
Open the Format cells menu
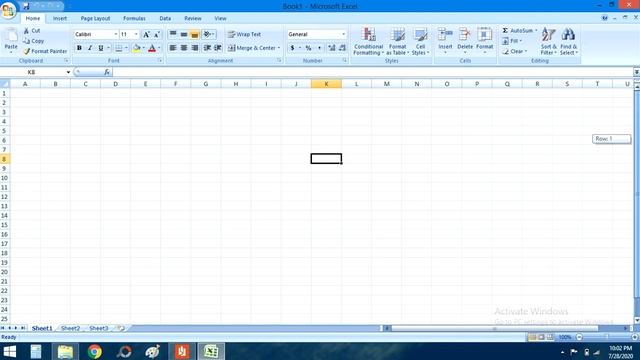tap(484, 40)
